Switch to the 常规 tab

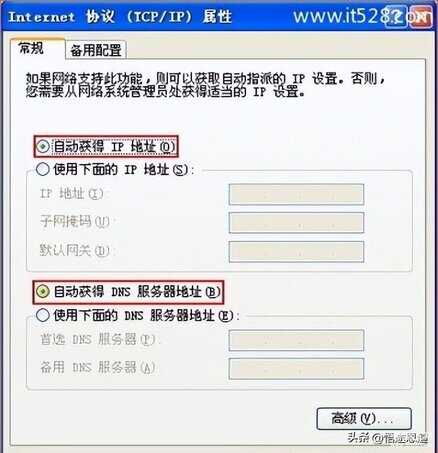[32, 49]
